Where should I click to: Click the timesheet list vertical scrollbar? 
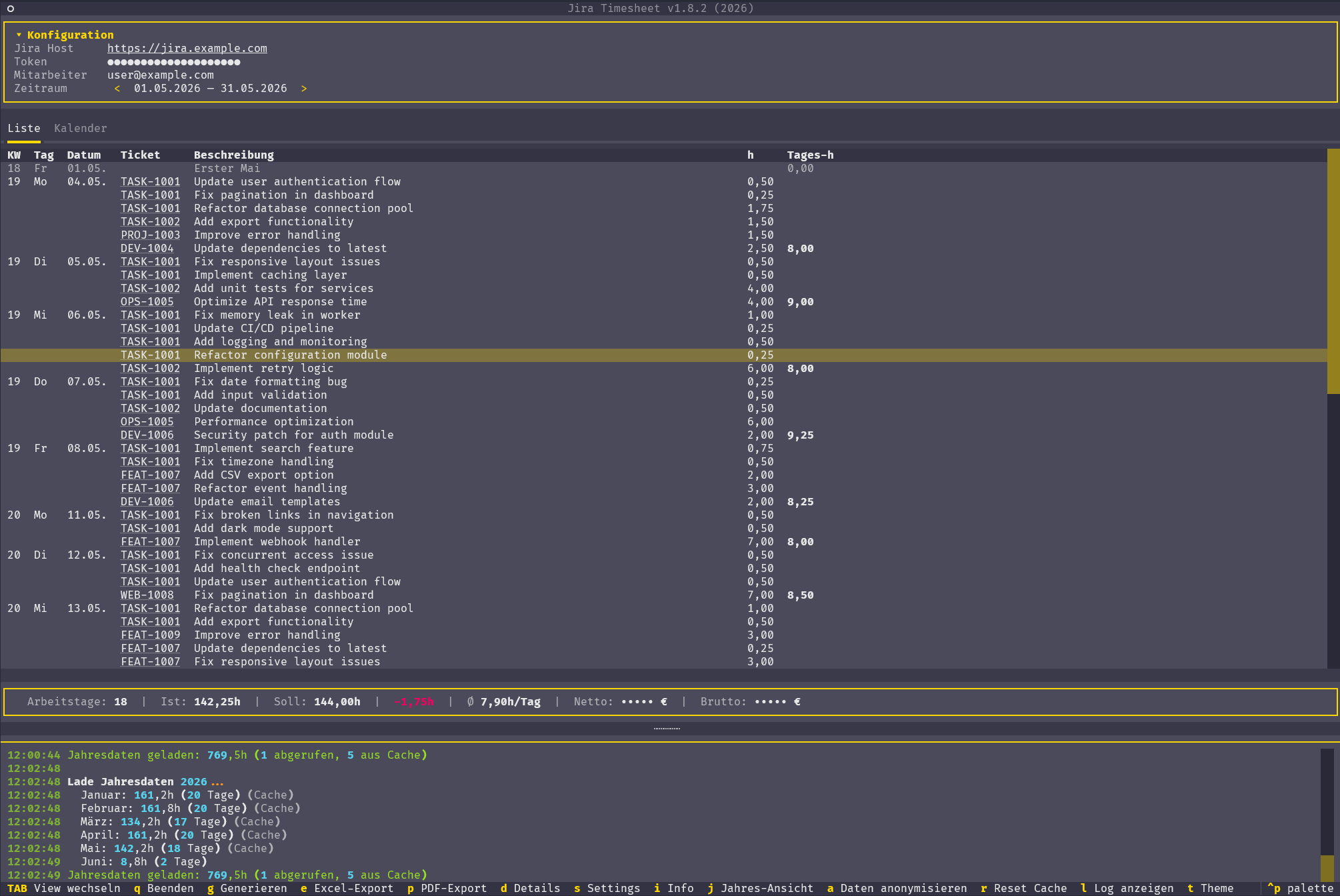(1333, 408)
